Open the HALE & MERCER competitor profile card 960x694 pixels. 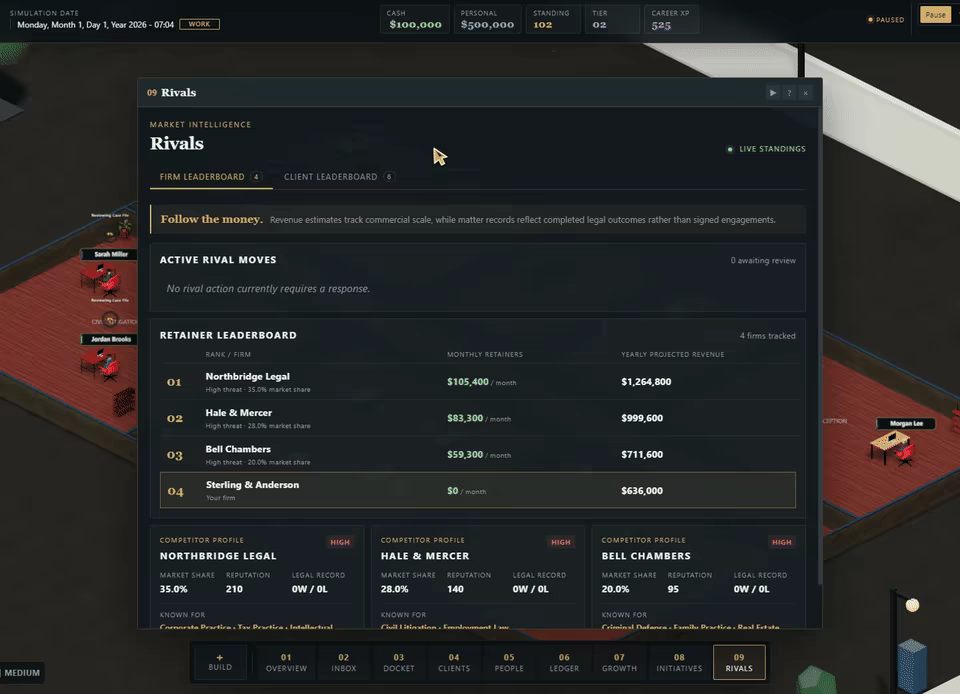click(478, 577)
